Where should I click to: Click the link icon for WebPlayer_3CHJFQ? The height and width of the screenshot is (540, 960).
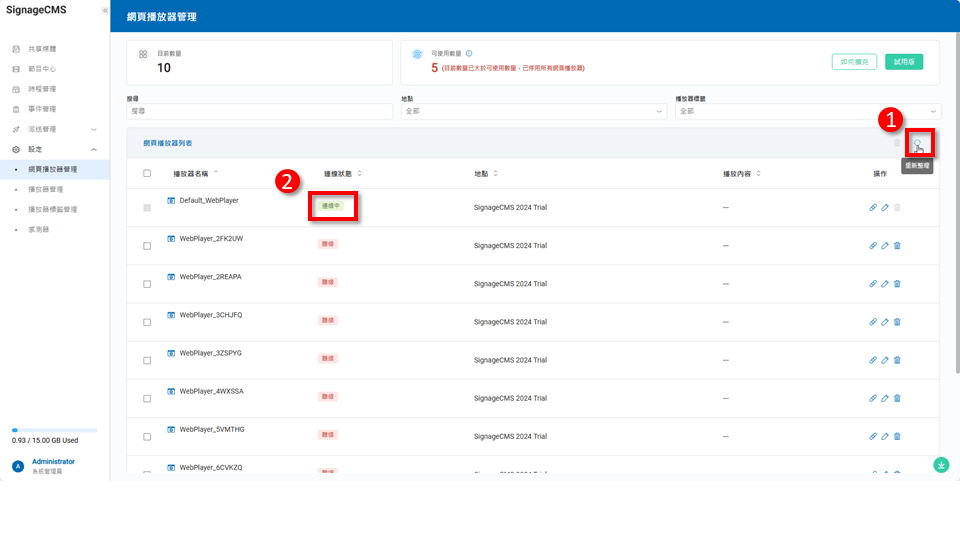click(873, 321)
